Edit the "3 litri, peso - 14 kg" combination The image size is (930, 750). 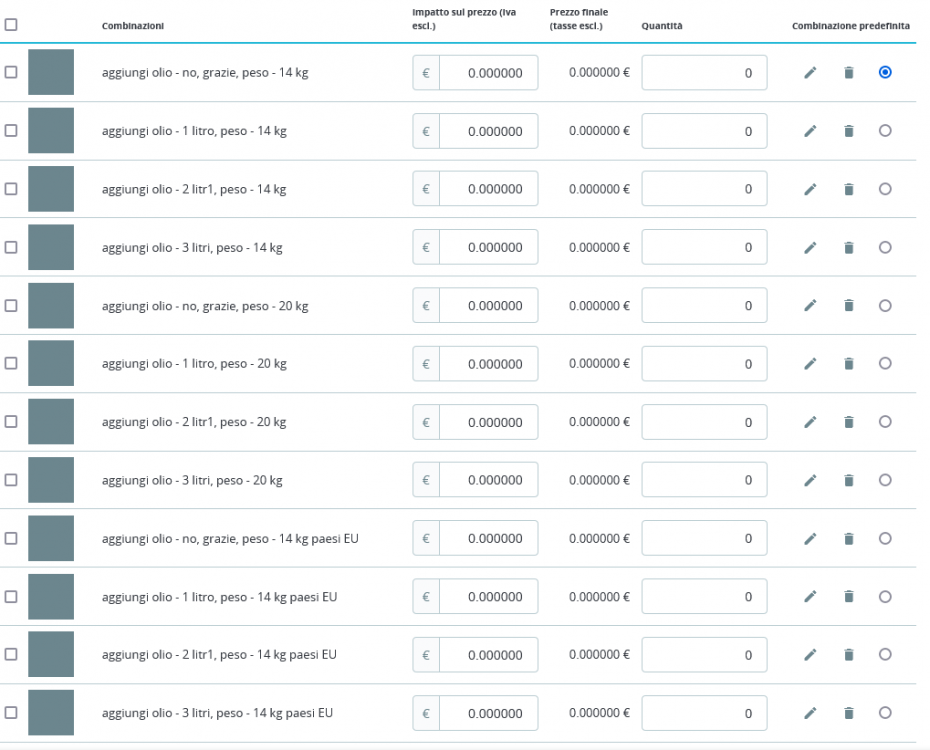click(x=810, y=247)
